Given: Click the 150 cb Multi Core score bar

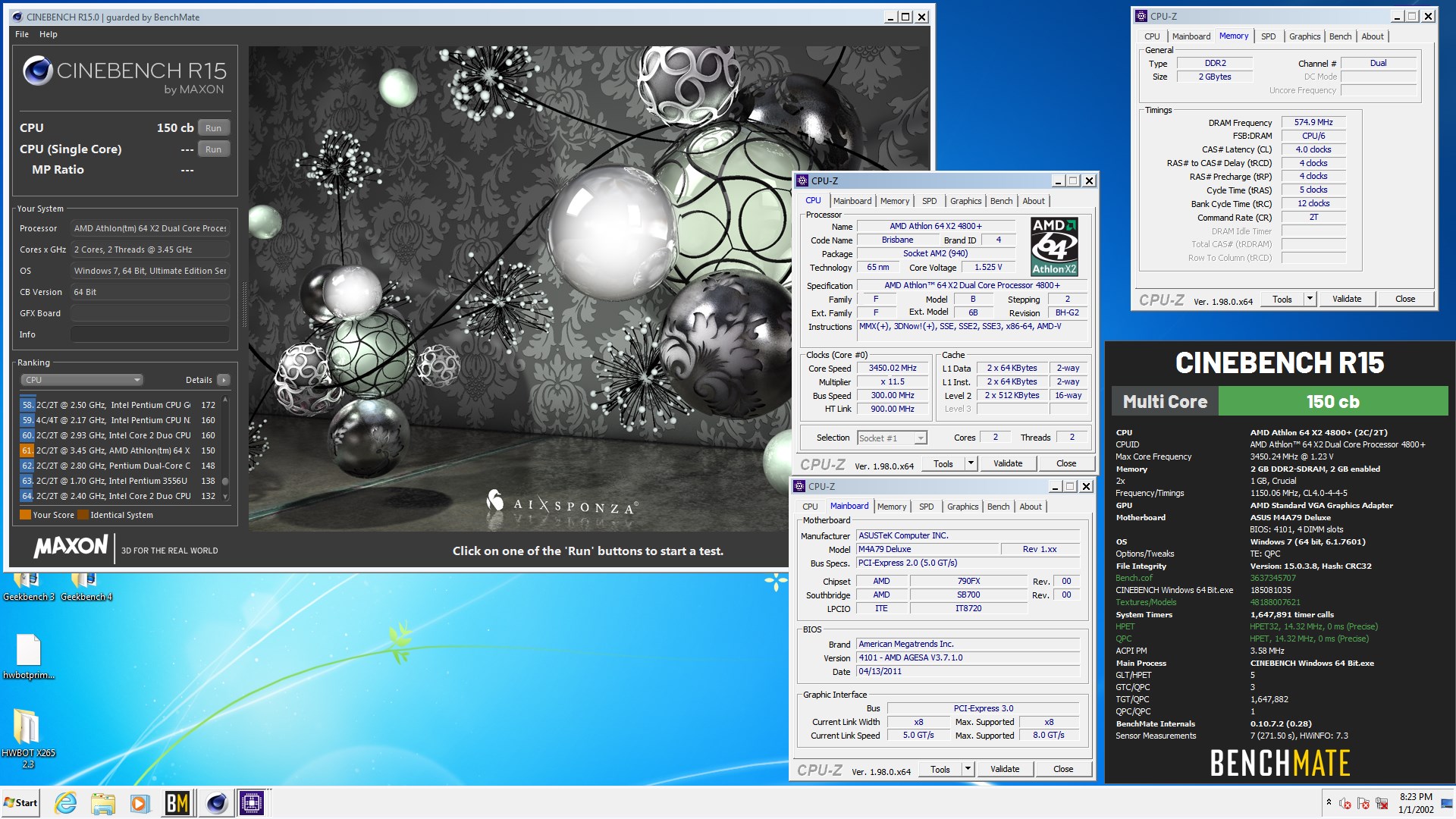Looking at the screenshot, I should (x=1332, y=401).
